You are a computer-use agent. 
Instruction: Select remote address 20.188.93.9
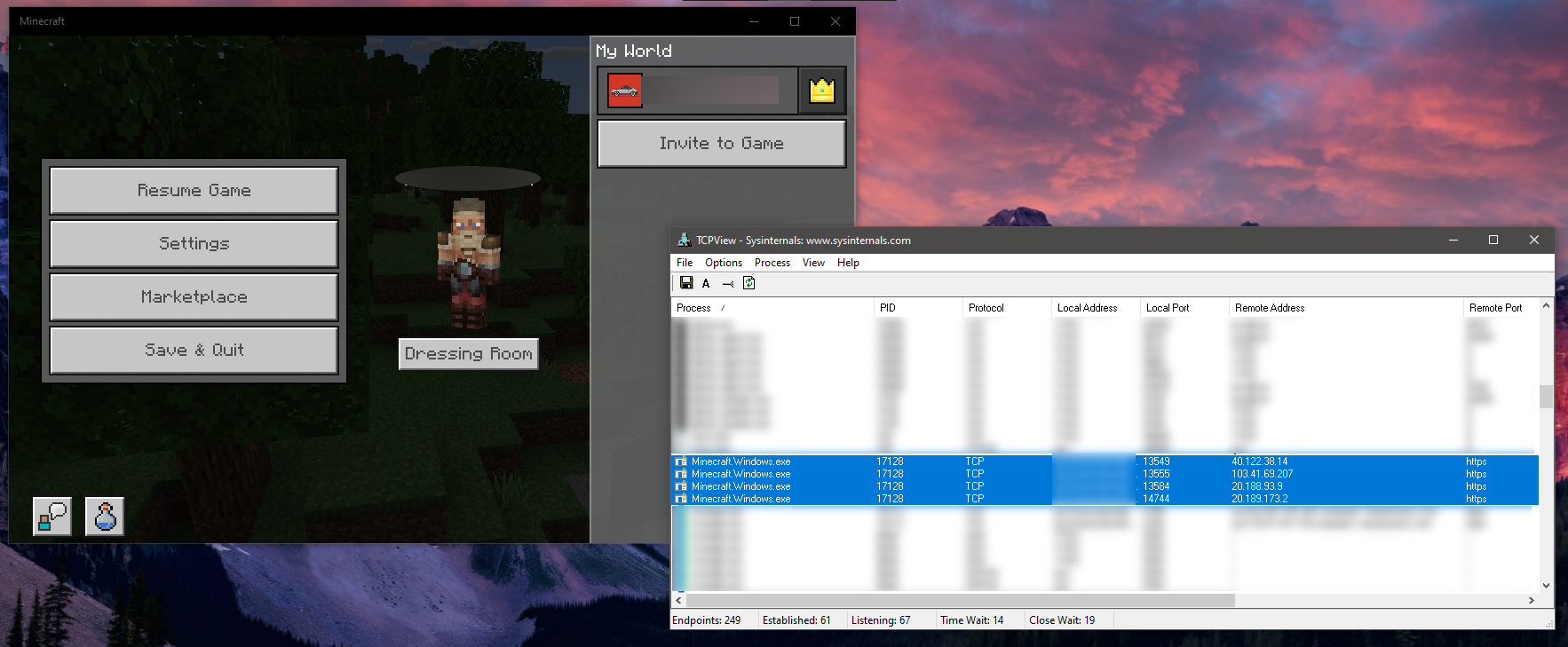pyautogui.click(x=1256, y=486)
